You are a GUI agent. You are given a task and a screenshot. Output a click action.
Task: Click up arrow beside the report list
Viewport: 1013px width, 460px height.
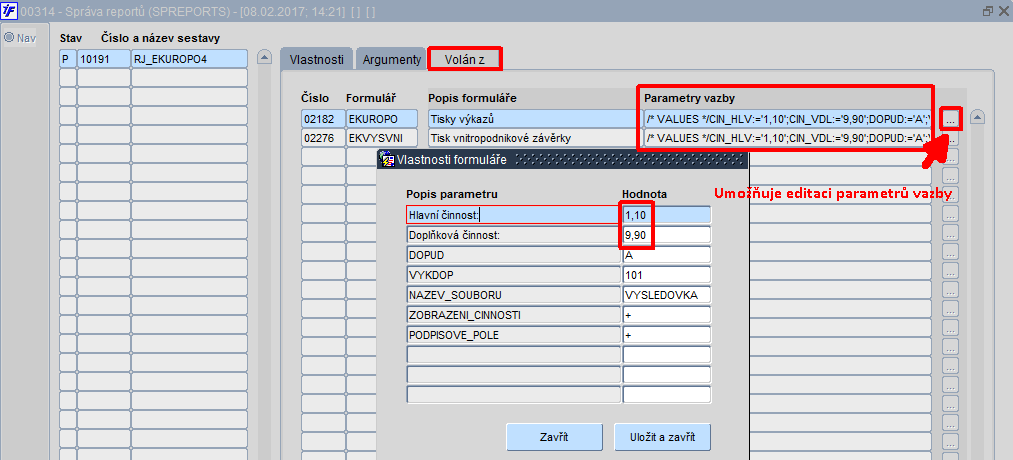point(264,58)
